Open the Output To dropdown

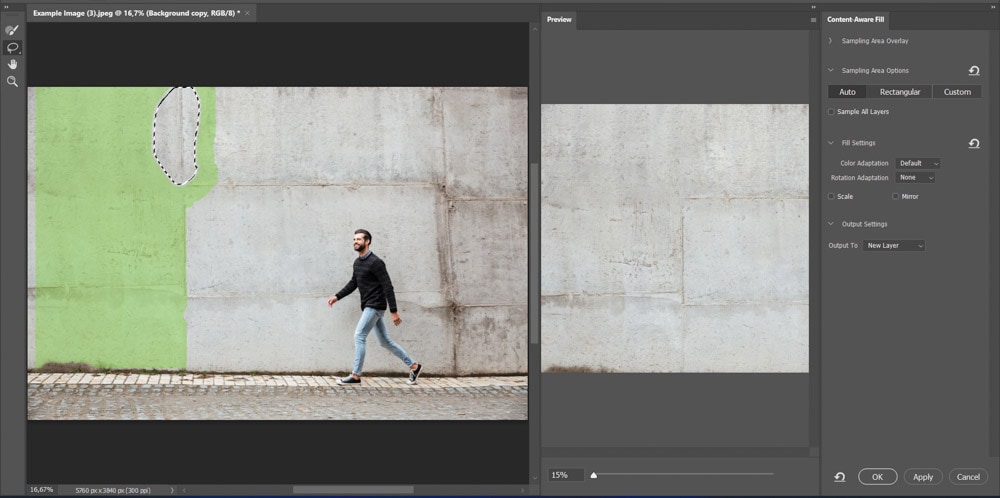(x=893, y=245)
